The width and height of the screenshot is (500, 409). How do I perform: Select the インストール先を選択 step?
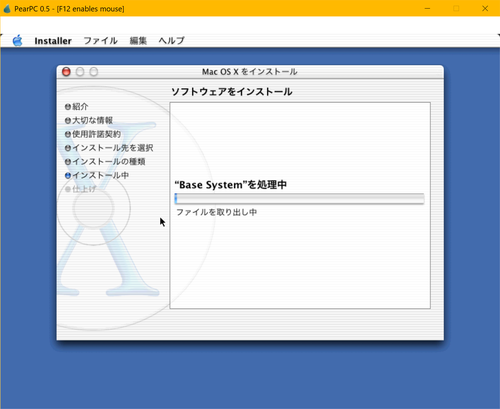[x=109, y=148]
